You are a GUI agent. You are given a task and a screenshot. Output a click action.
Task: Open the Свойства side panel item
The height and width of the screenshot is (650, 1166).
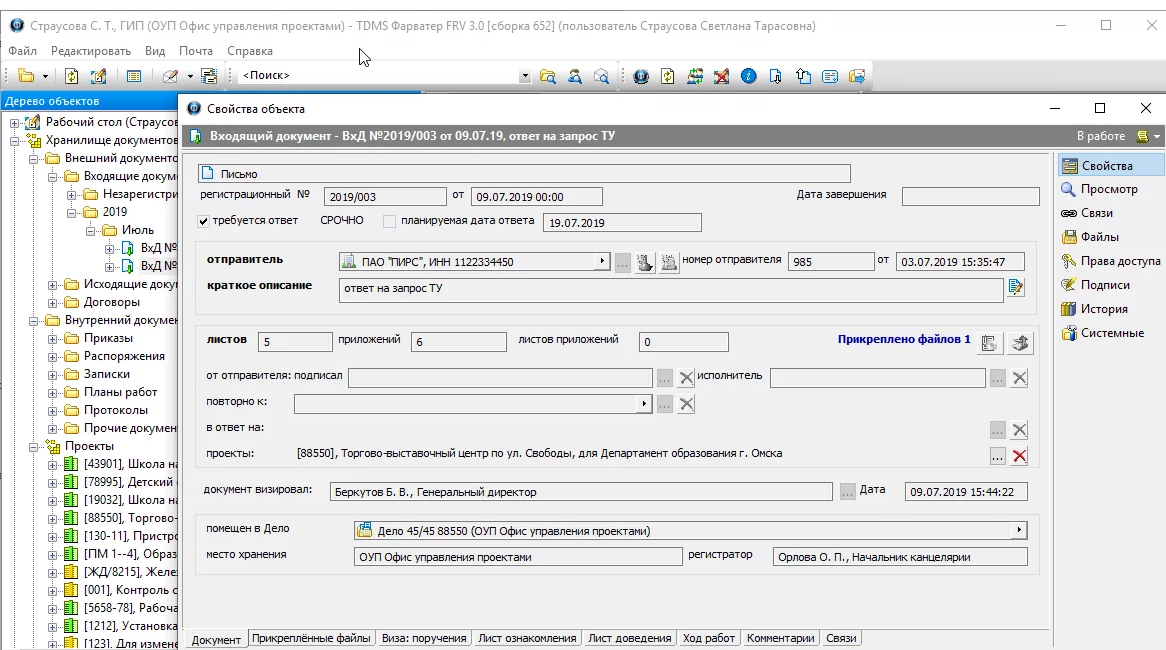click(x=1110, y=166)
